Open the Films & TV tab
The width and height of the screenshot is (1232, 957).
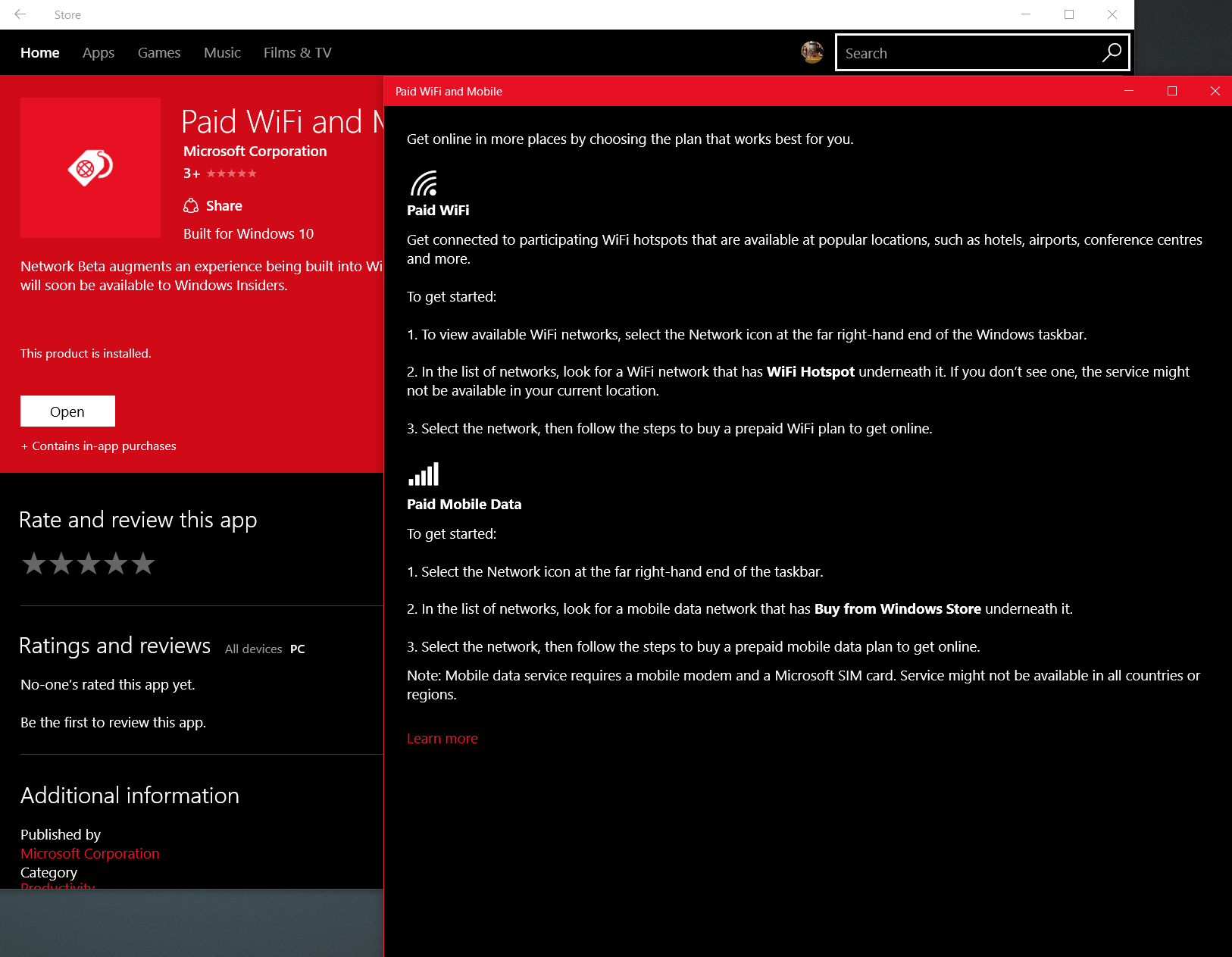pyautogui.click(x=298, y=52)
